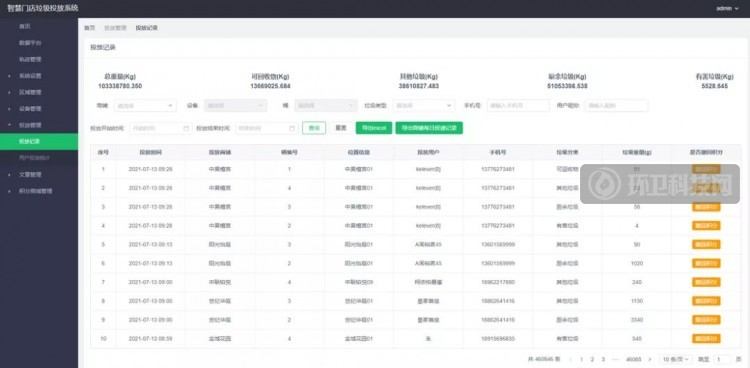
Task: Click the 手机号 input field
Action: [x=518, y=105]
